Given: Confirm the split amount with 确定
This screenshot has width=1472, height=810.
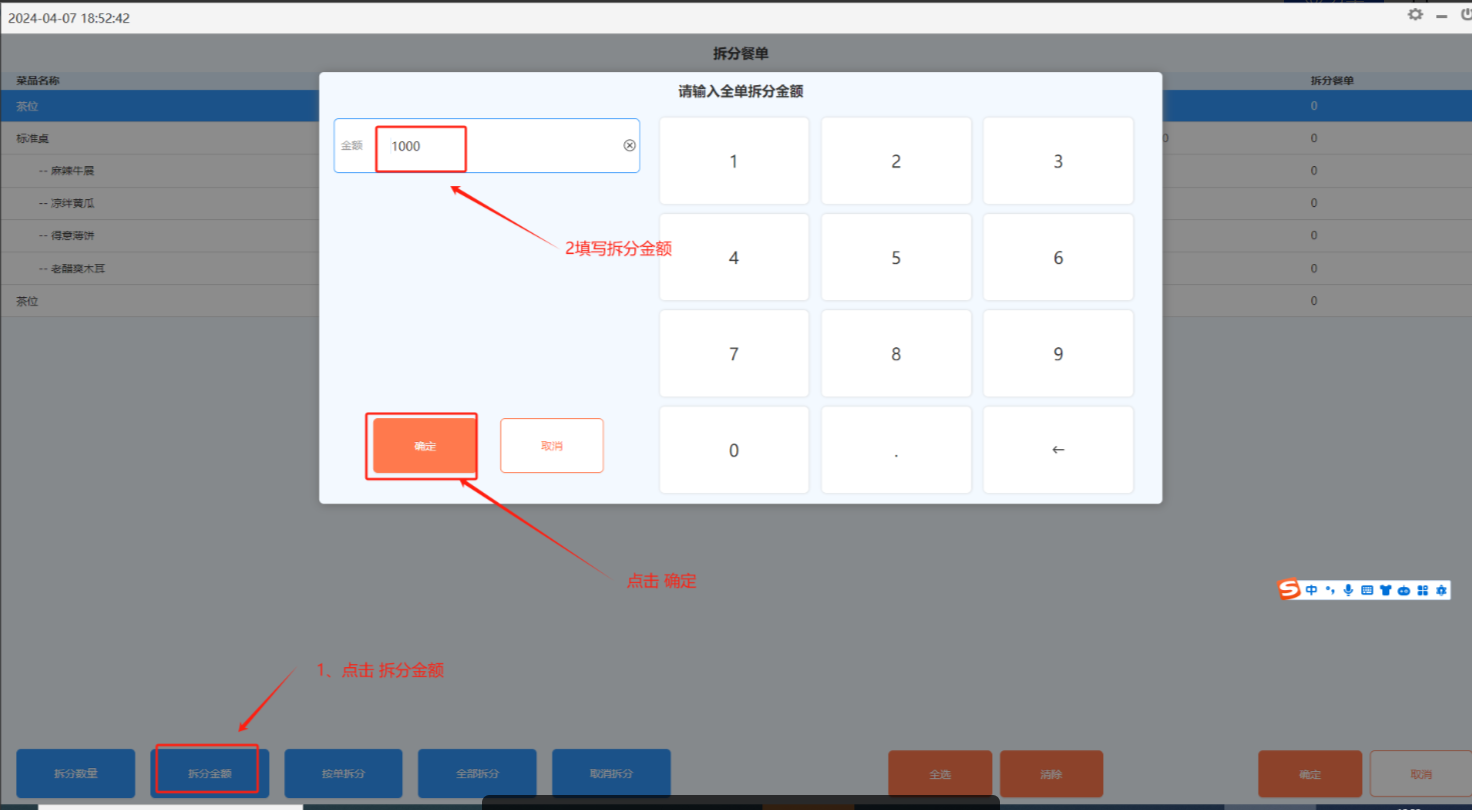Looking at the screenshot, I should click(424, 446).
